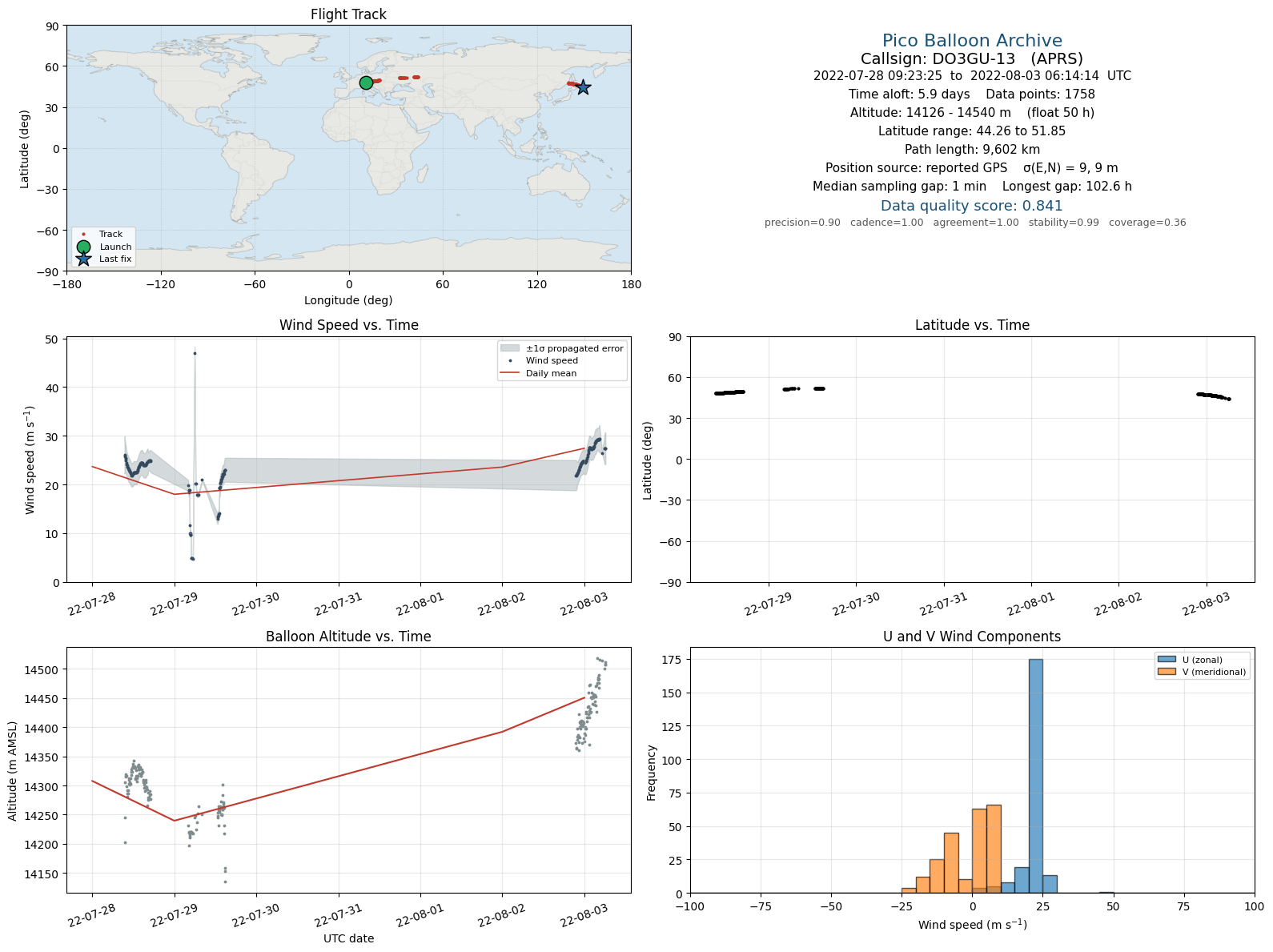This screenshot has height=952, width=1273.
Task: Select the precision=0.90 score breakdown line
Action: point(975,223)
